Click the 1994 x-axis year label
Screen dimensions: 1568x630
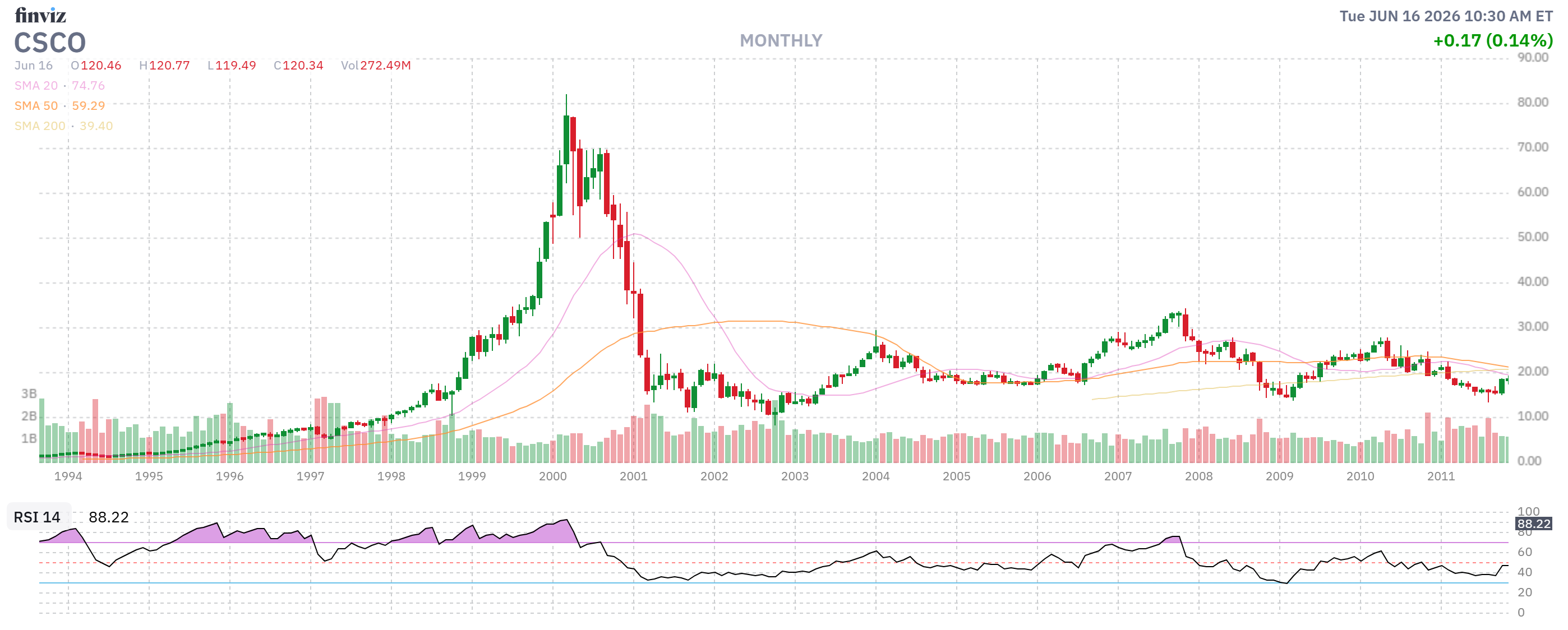click(x=68, y=476)
